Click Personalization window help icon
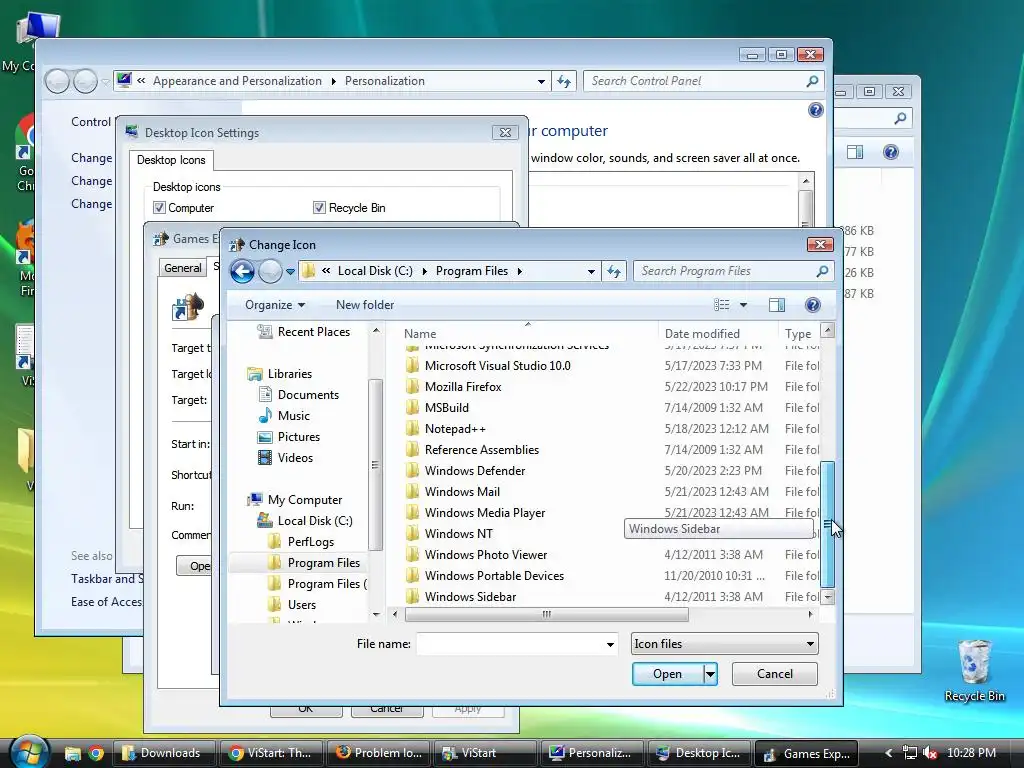This screenshot has height=768, width=1024. click(x=816, y=110)
